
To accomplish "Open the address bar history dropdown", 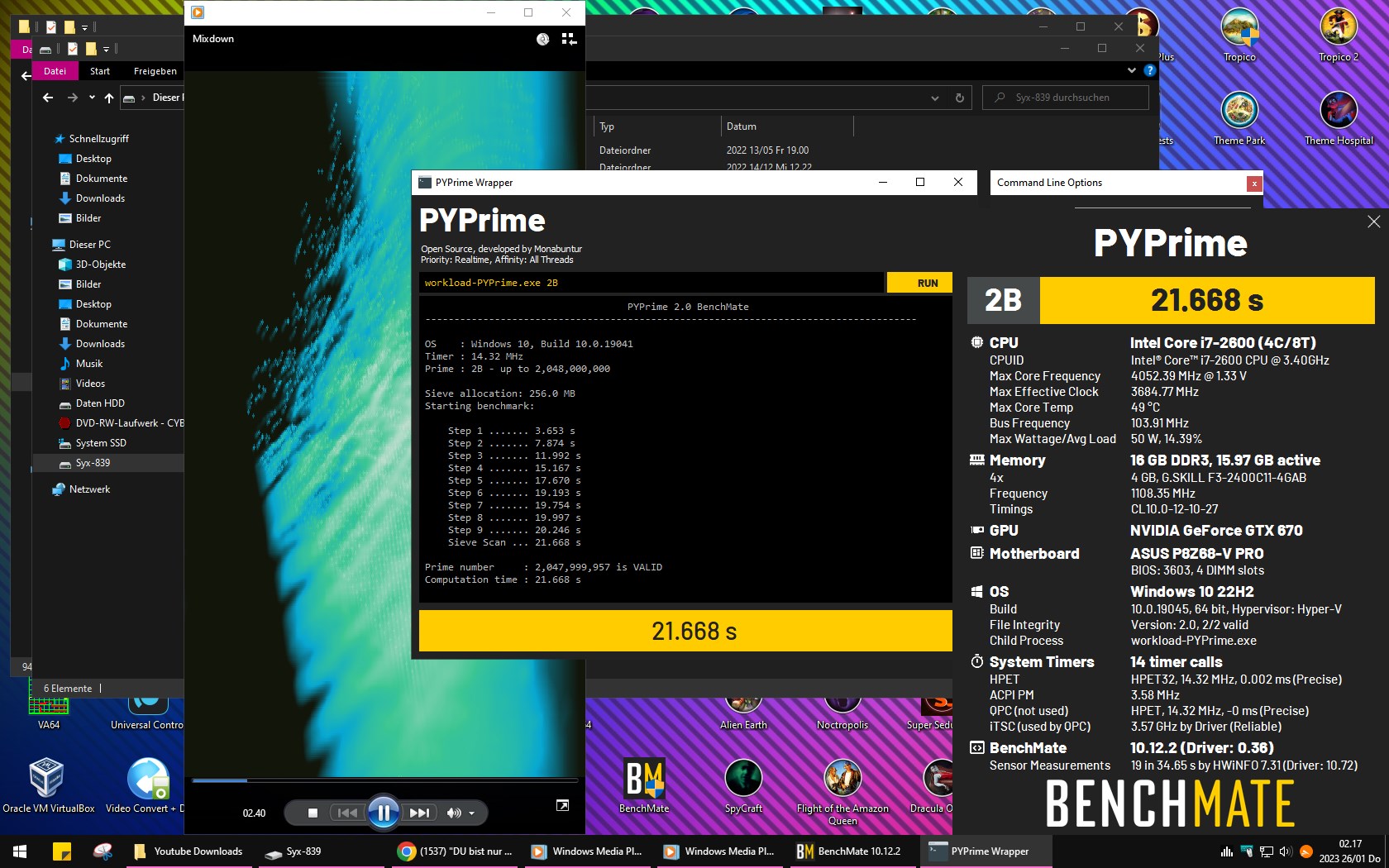I will coord(935,98).
